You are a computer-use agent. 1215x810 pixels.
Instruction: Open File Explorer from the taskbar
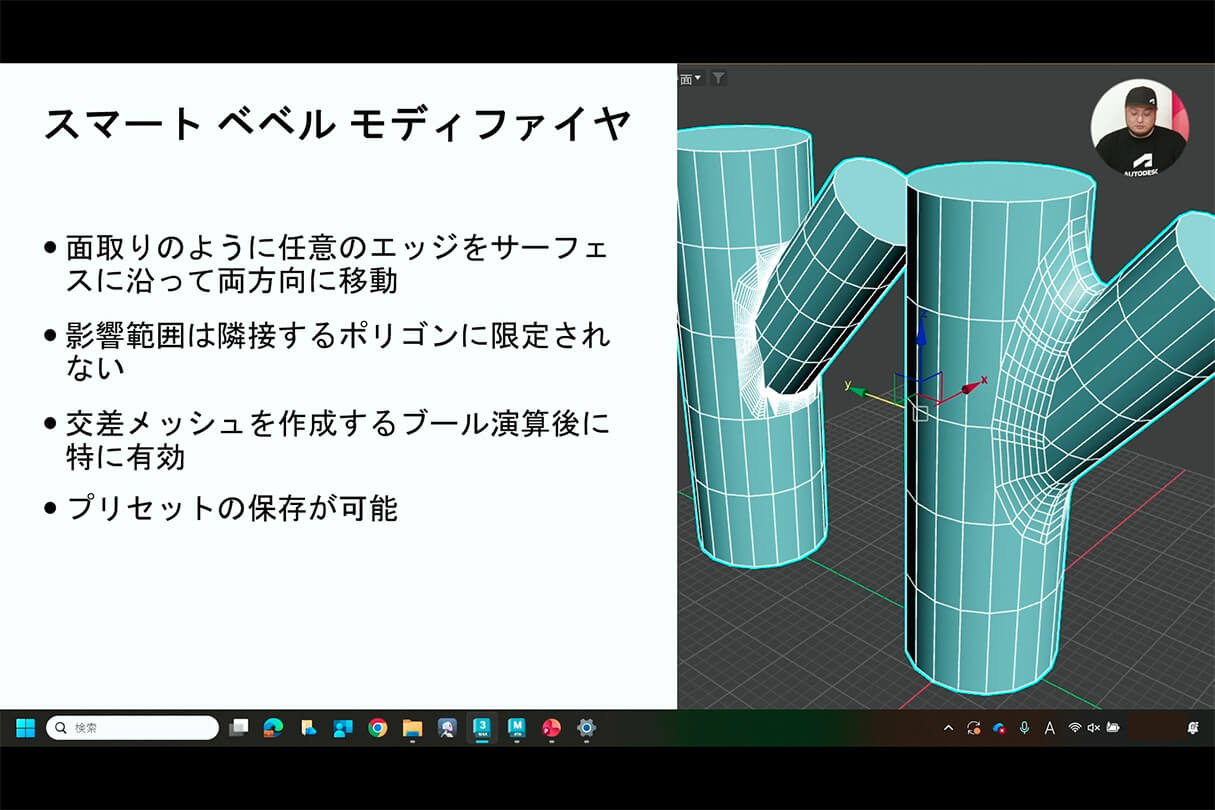(412, 728)
